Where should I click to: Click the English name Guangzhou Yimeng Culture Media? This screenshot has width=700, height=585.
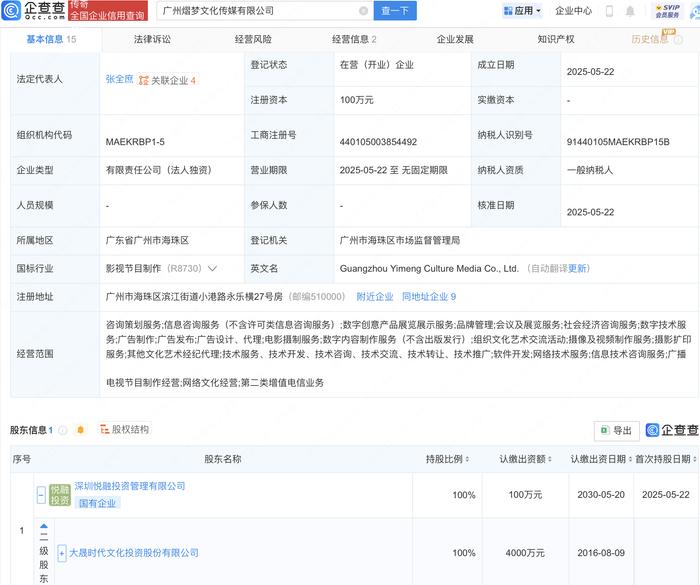click(x=429, y=268)
